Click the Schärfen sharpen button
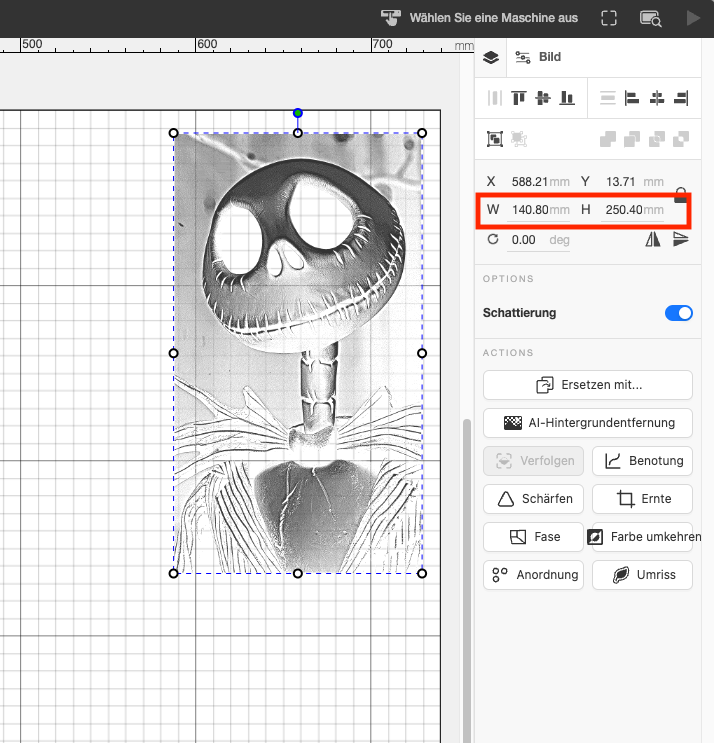Screen dimensions: 714x743 click(533, 498)
